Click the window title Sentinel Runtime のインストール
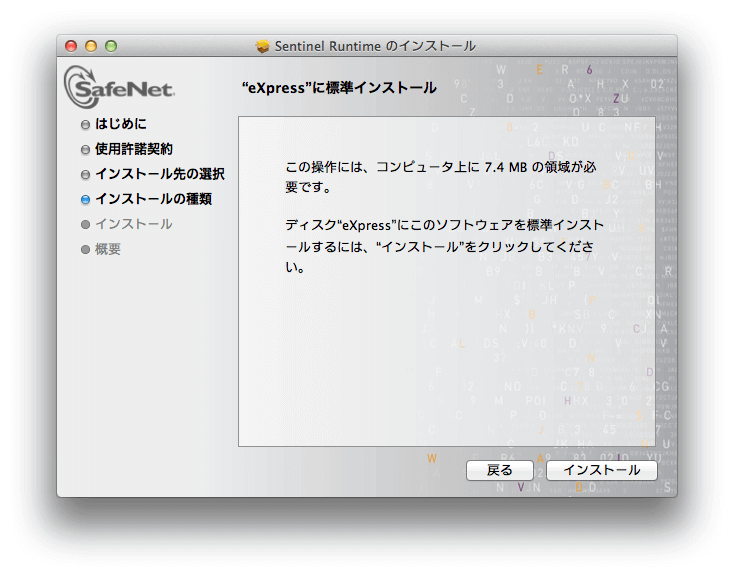This screenshot has width=734, height=576. (x=375, y=46)
